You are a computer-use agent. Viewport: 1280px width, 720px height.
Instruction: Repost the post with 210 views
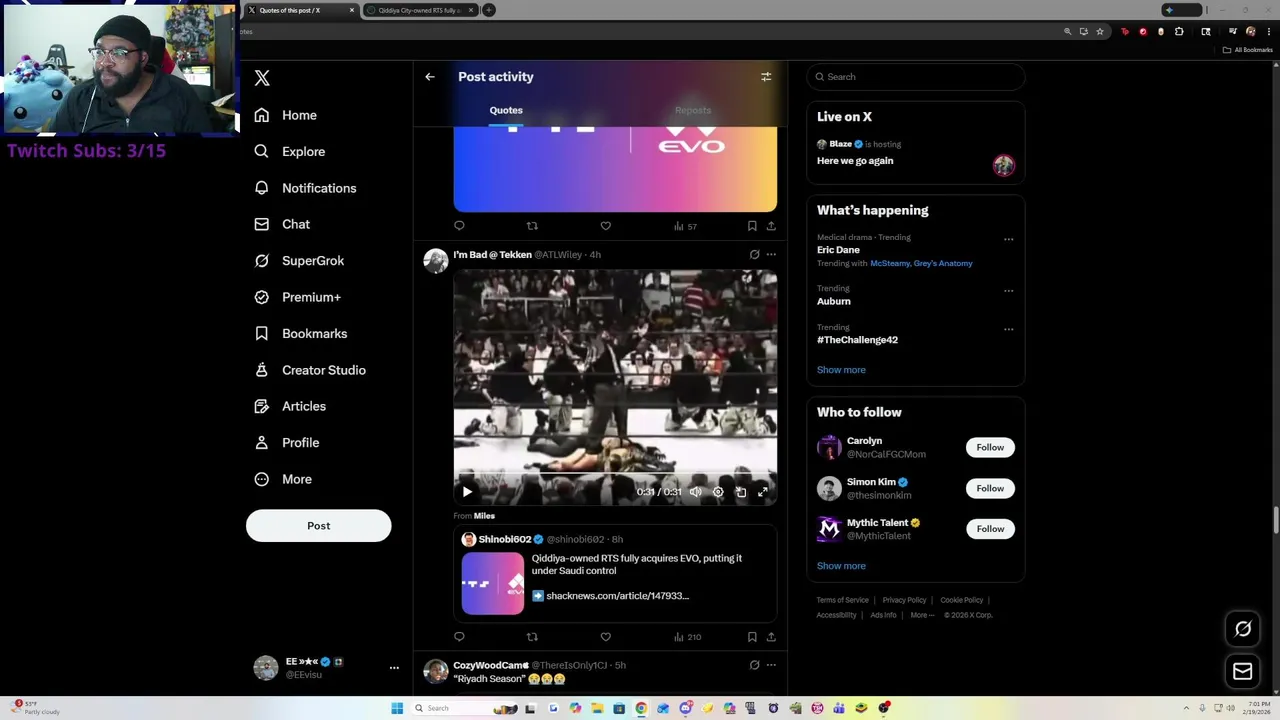[532, 637]
